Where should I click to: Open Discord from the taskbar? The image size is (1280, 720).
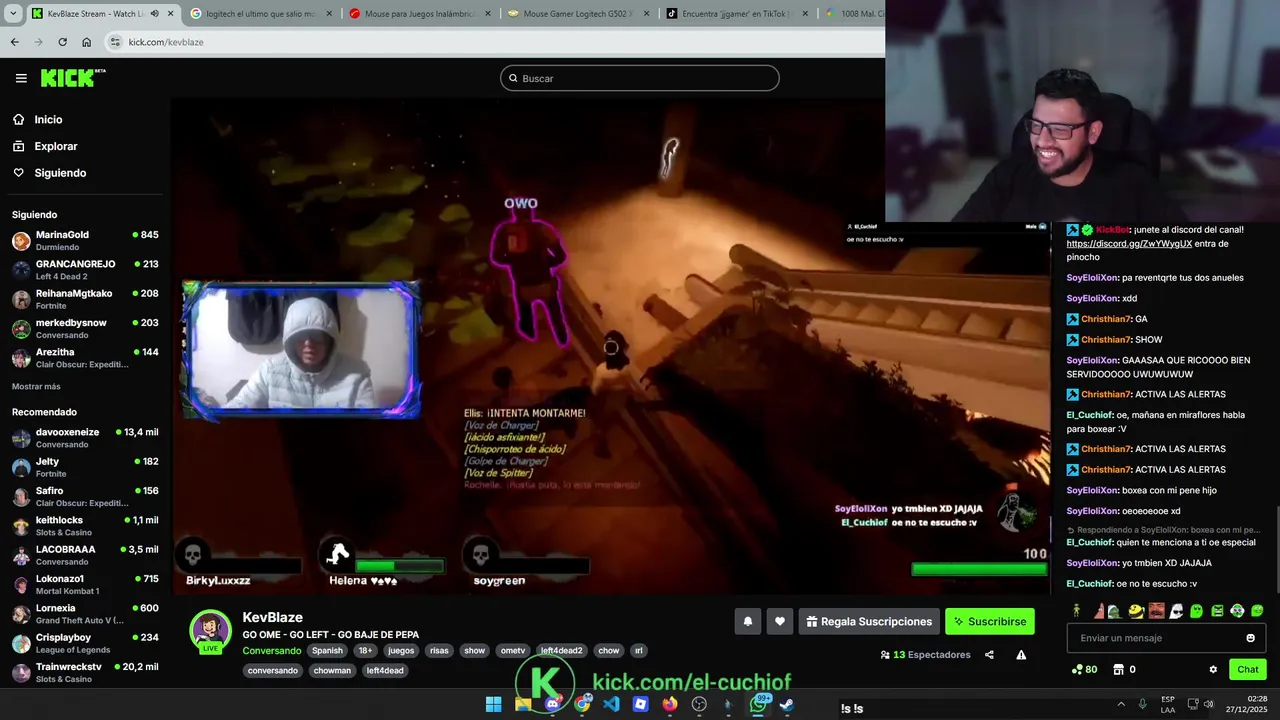pyautogui.click(x=552, y=704)
